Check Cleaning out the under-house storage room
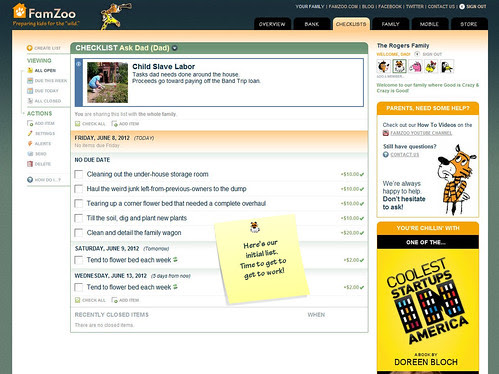 click(79, 174)
